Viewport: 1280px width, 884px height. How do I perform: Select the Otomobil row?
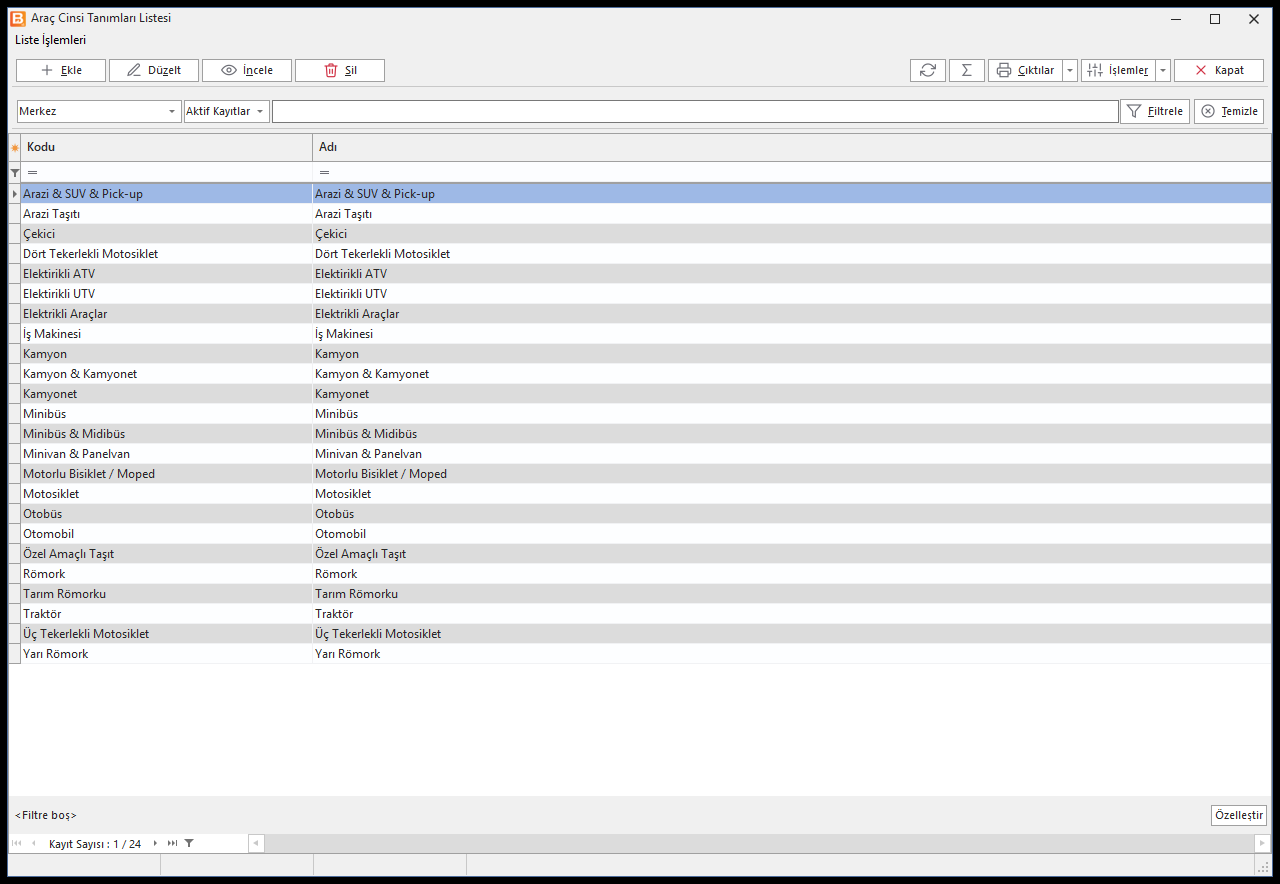(x=640, y=534)
